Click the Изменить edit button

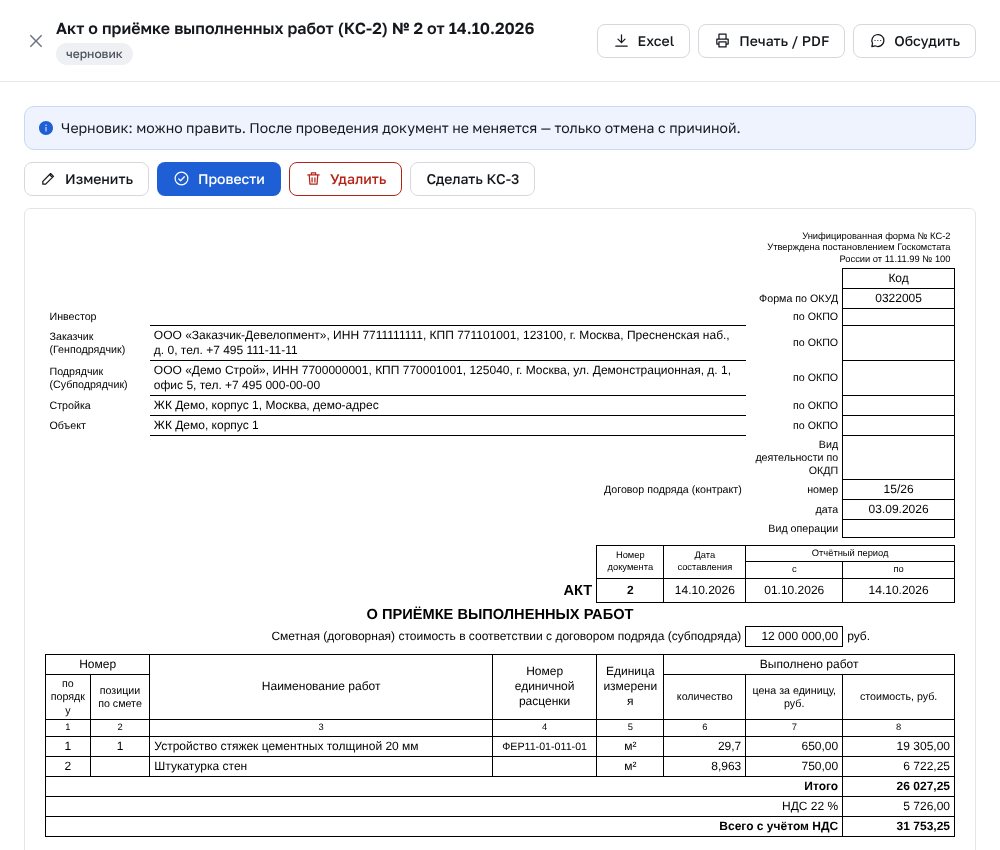click(x=86, y=179)
